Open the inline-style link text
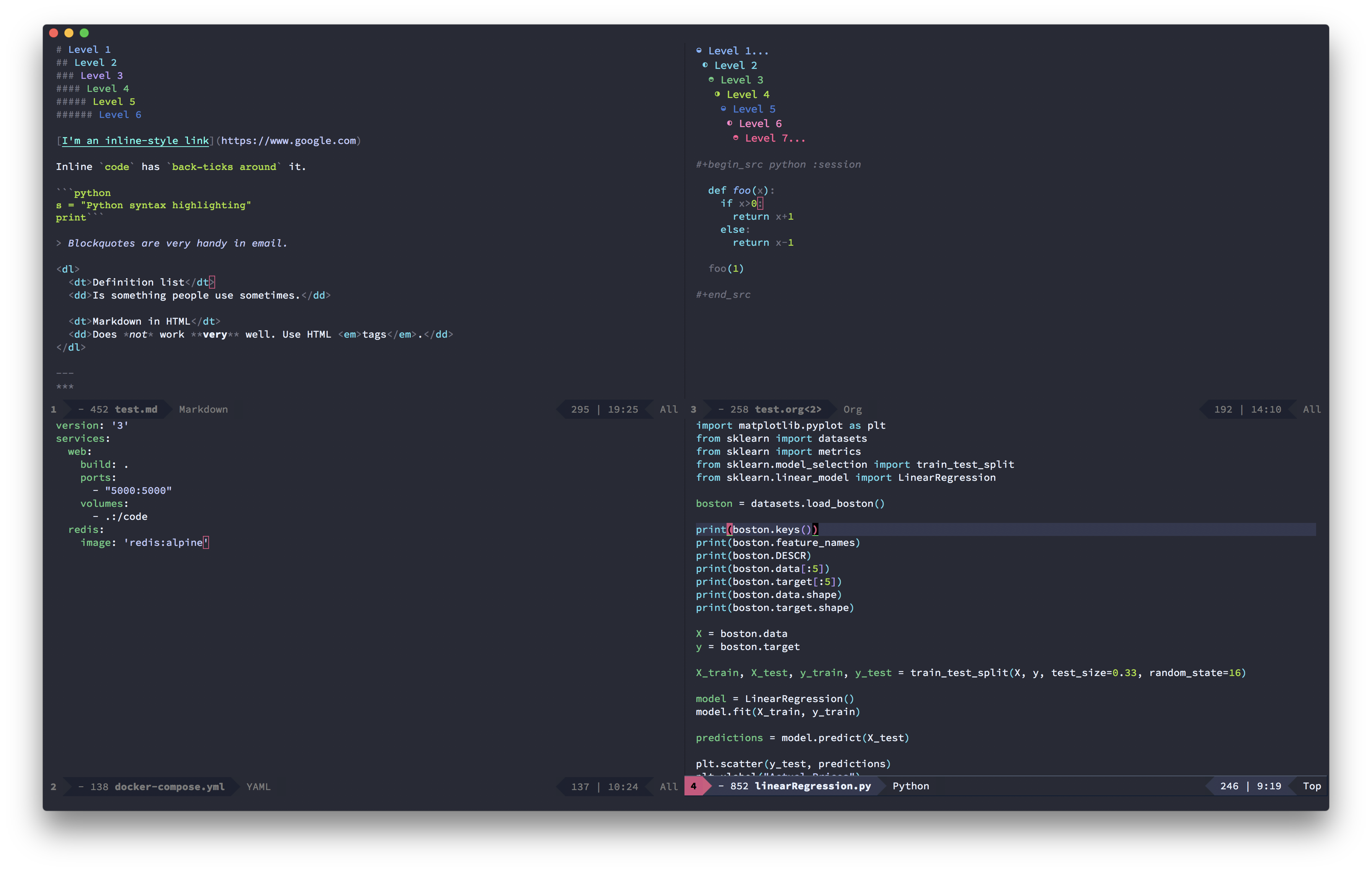 (x=135, y=141)
